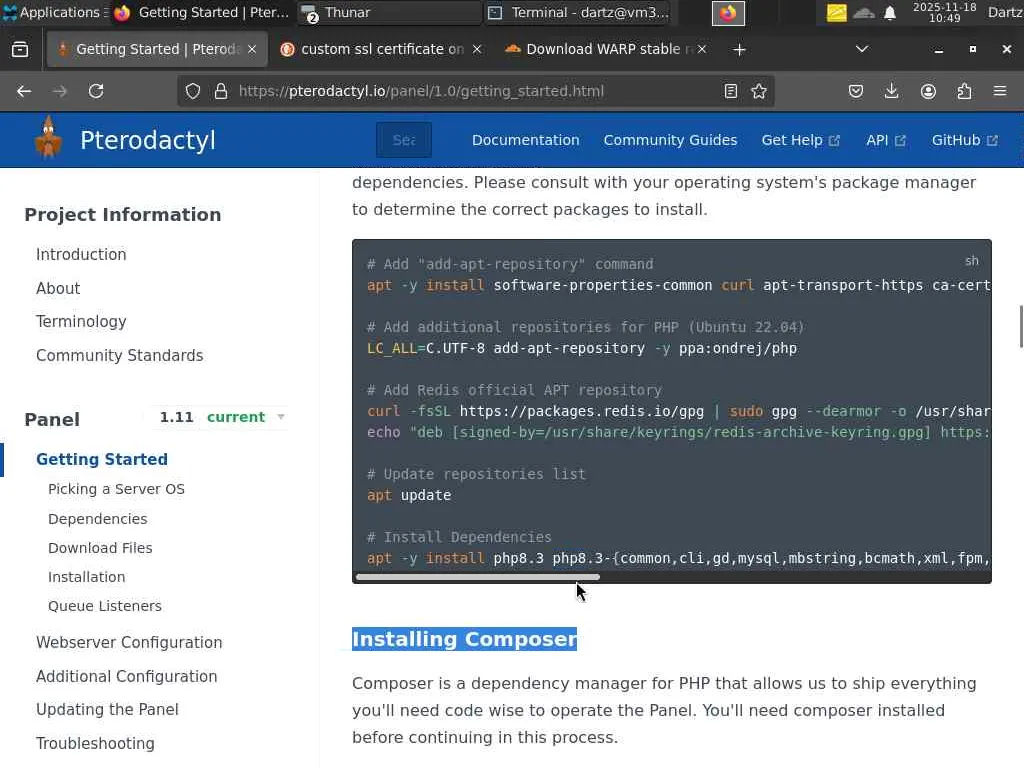Open Additional Configuration page
This screenshot has width=1024, height=768.
point(127,677)
